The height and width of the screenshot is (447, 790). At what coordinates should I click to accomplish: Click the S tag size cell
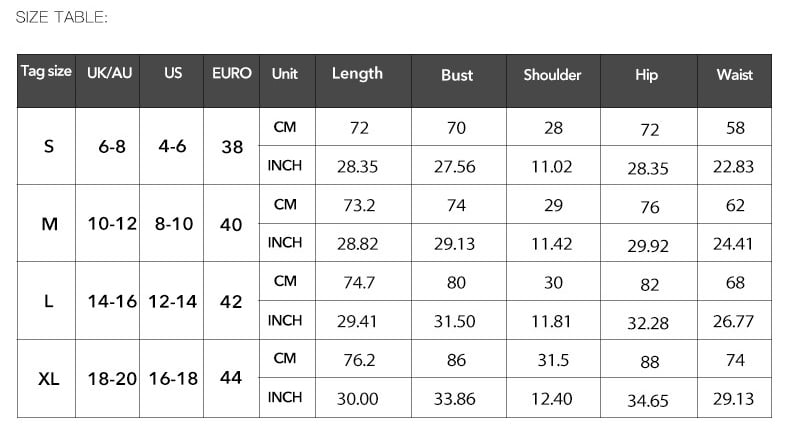[49, 146]
